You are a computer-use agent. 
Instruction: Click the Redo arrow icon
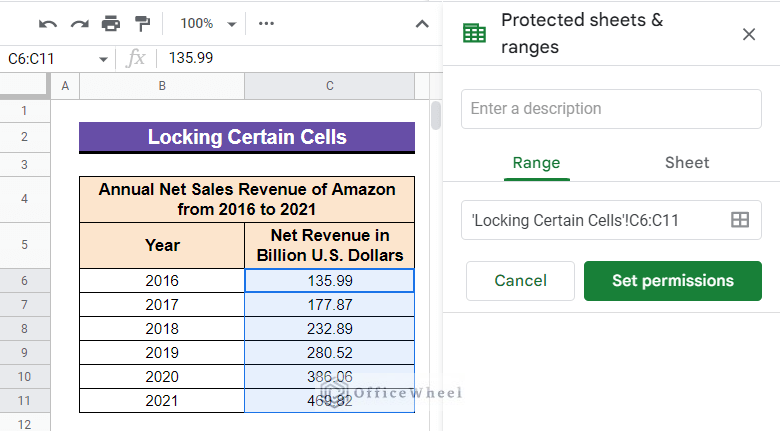[x=80, y=23]
